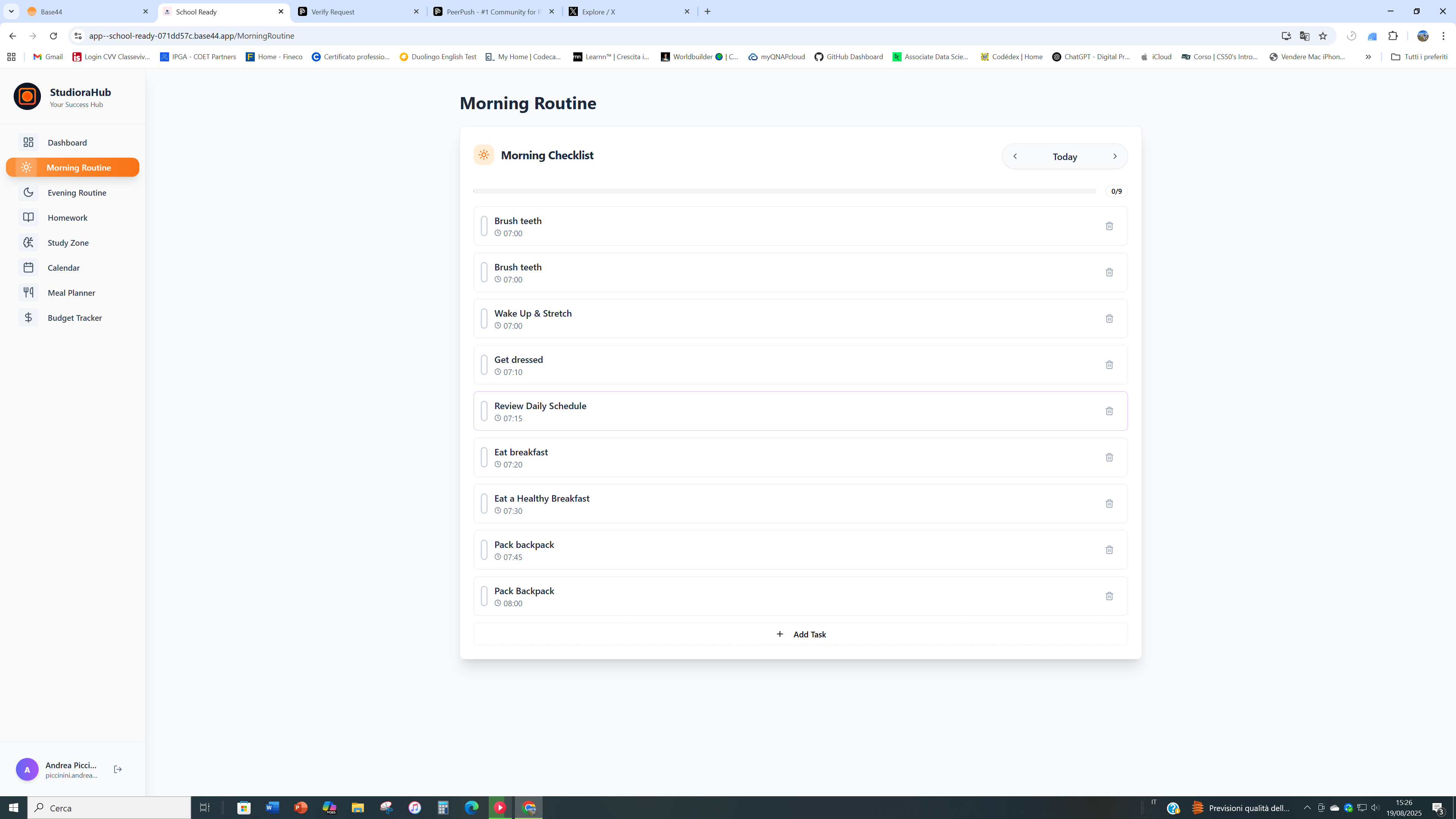The height and width of the screenshot is (819, 1456).
Task: Open the GitHub Dashboard bookmark
Action: [x=849, y=57]
